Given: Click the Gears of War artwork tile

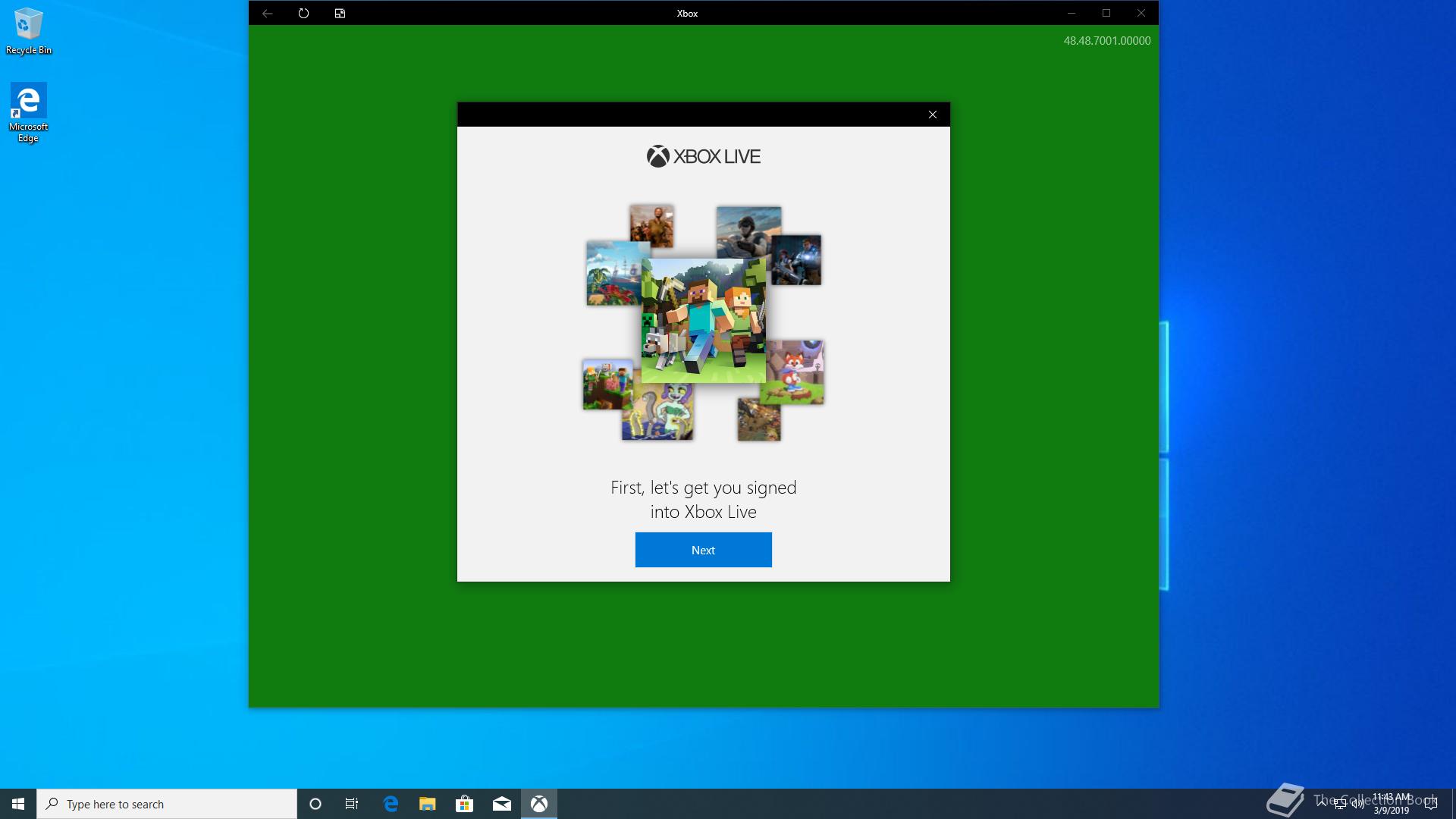Looking at the screenshot, I should coord(796,260).
